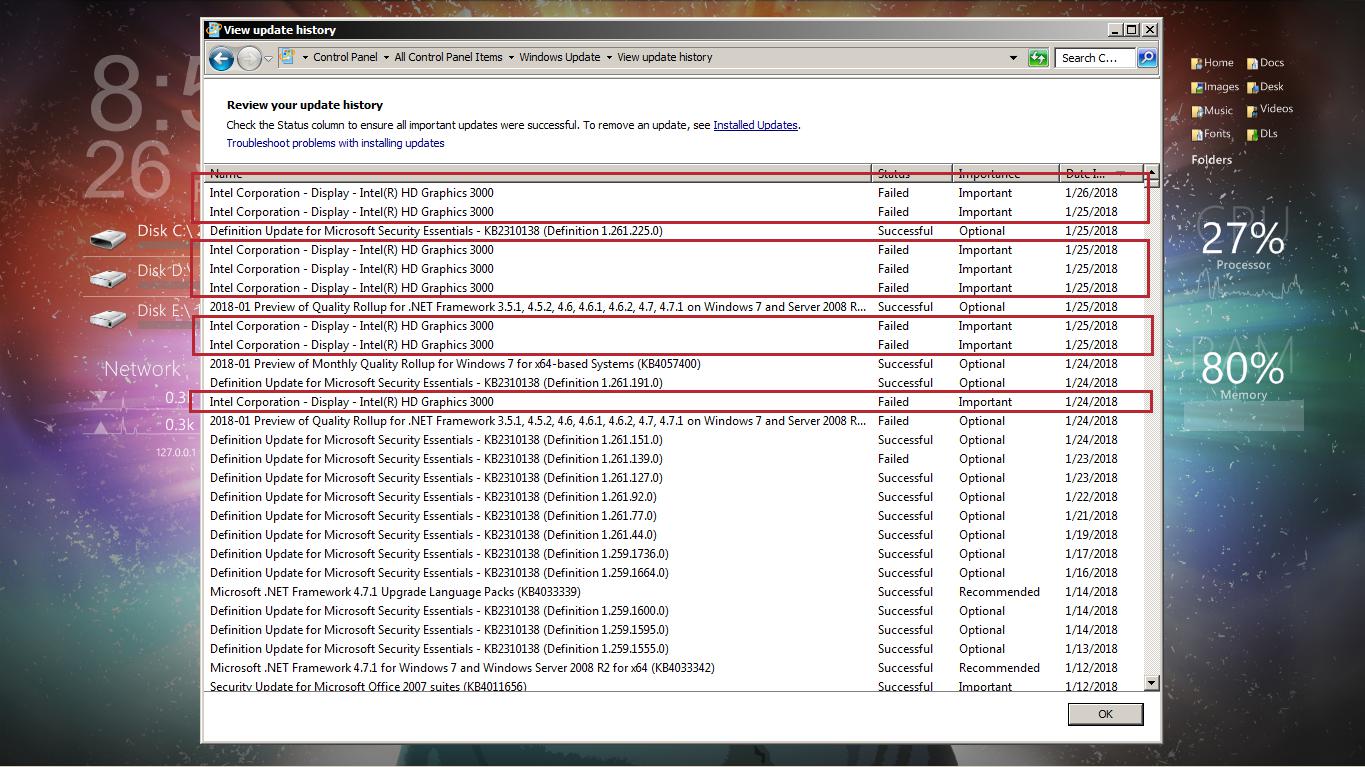Click Disk C drive icon on desktop widget
Viewport: 1365px width, 767px height.
[x=108, y=238]
